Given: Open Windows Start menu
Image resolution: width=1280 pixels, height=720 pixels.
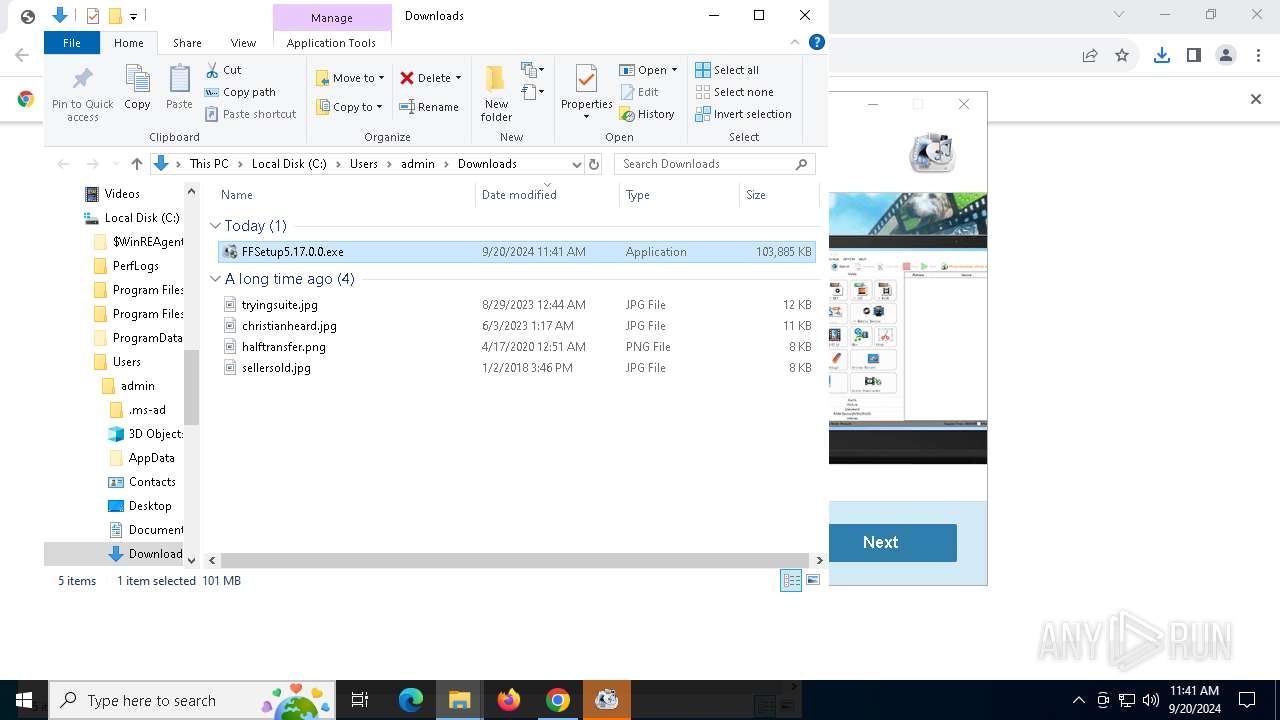Looking at the screenshot, I should [24, 700].
